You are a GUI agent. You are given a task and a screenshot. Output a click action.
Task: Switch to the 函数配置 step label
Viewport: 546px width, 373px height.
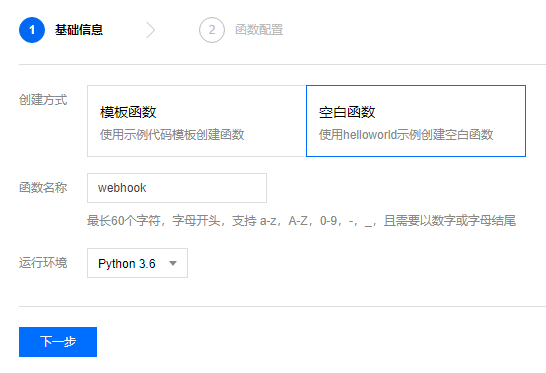(259, 30)
